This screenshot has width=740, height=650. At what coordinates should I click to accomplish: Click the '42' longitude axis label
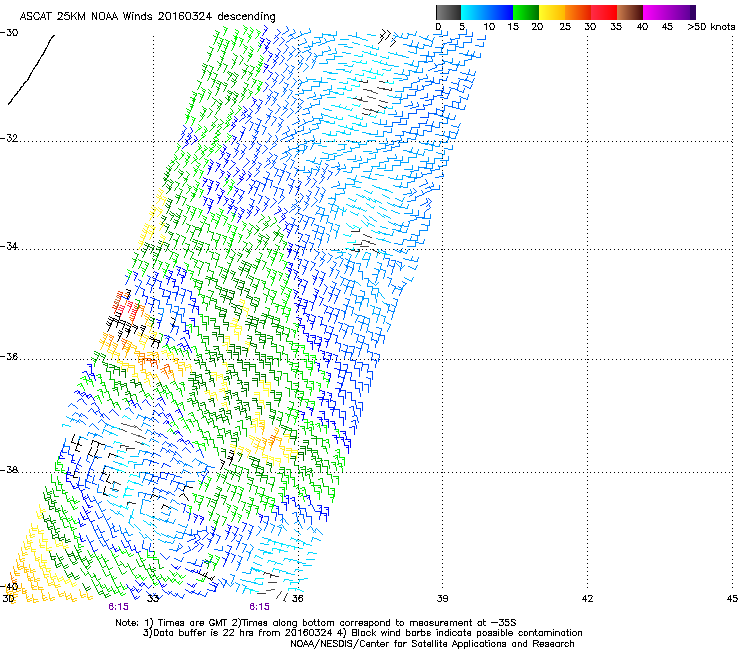tap(587, 599)
